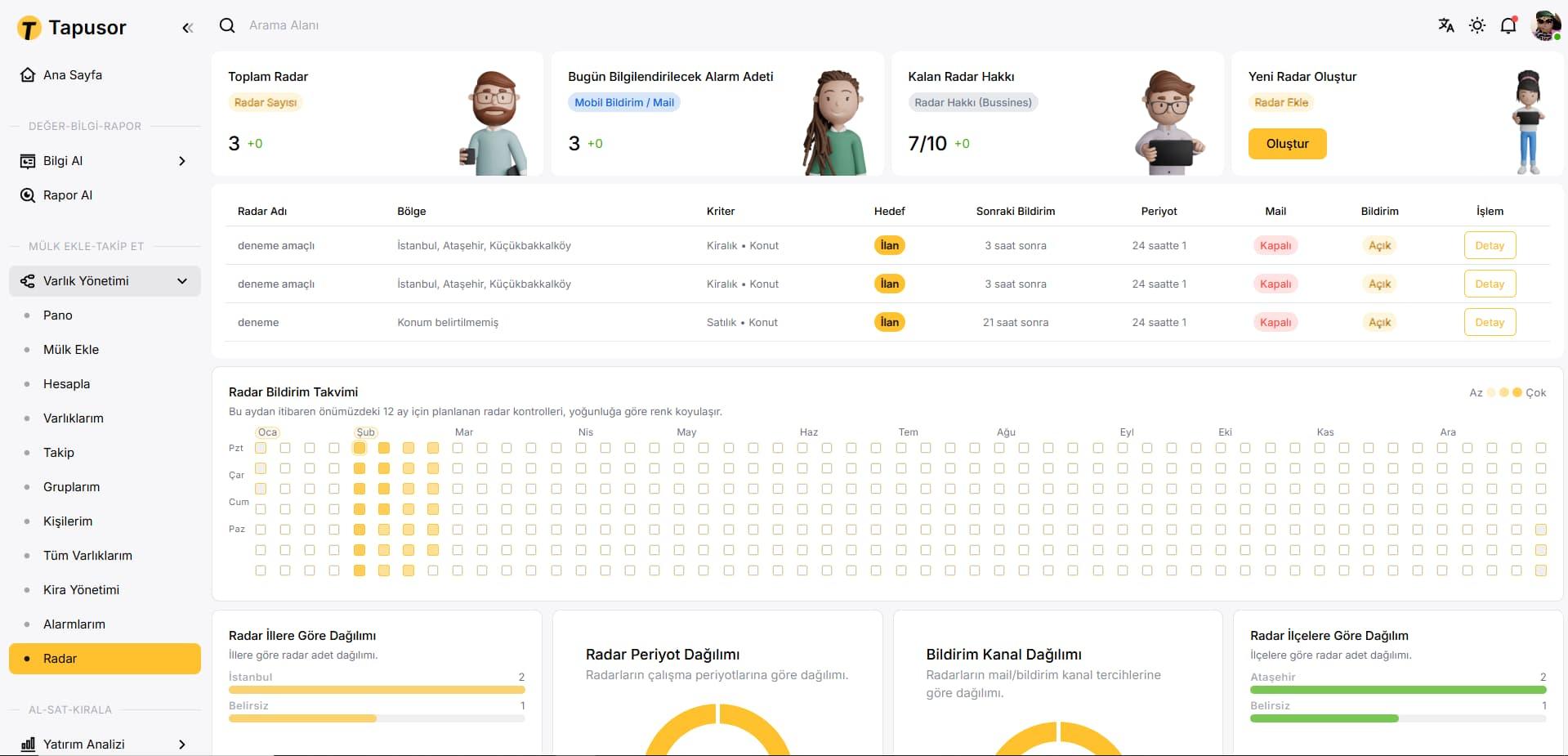The image size is (1568, 756).
Task: Click the Radar Adı column header
Action: coord(262,211)
